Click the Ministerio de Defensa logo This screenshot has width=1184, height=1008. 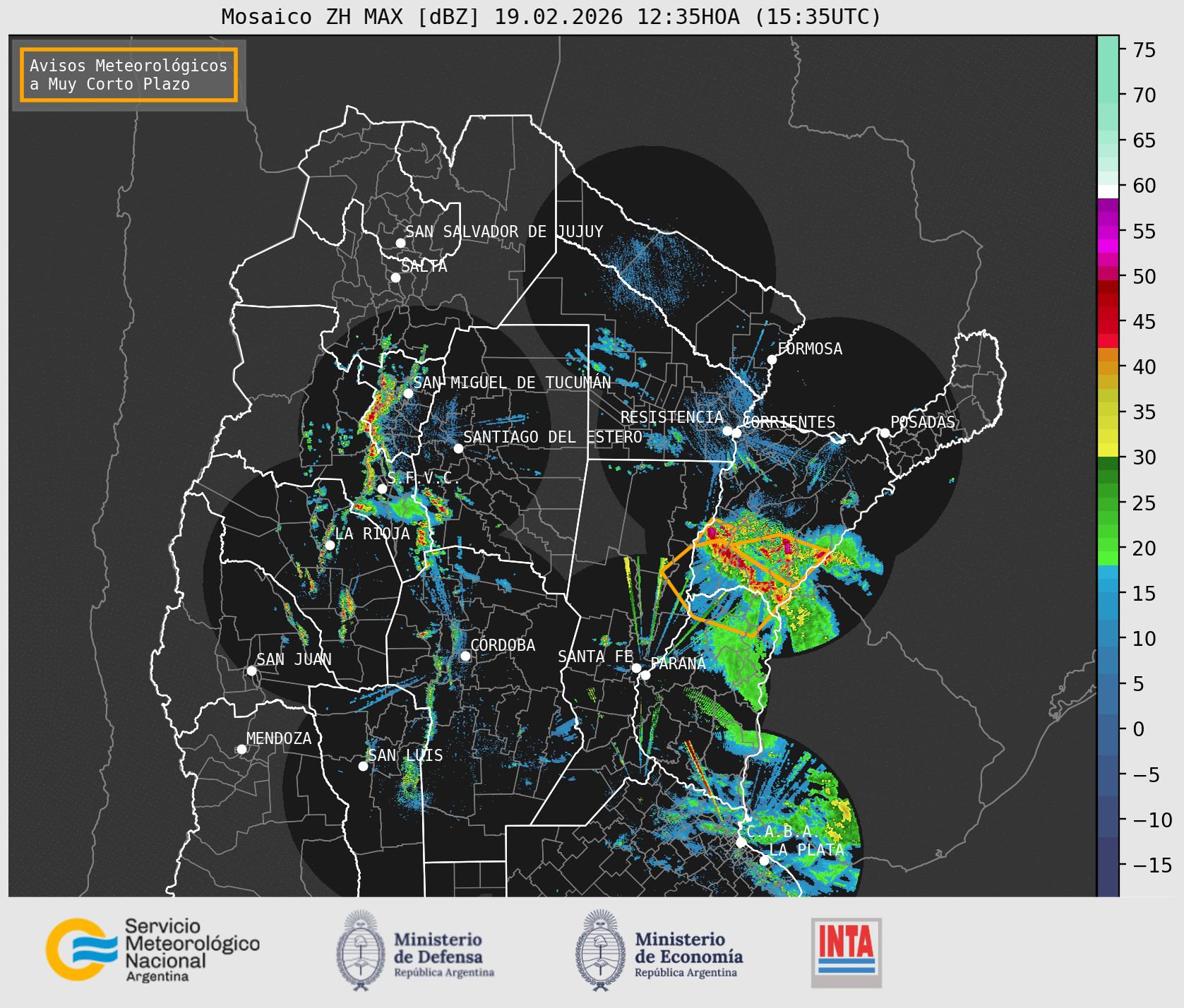(415, 950)
